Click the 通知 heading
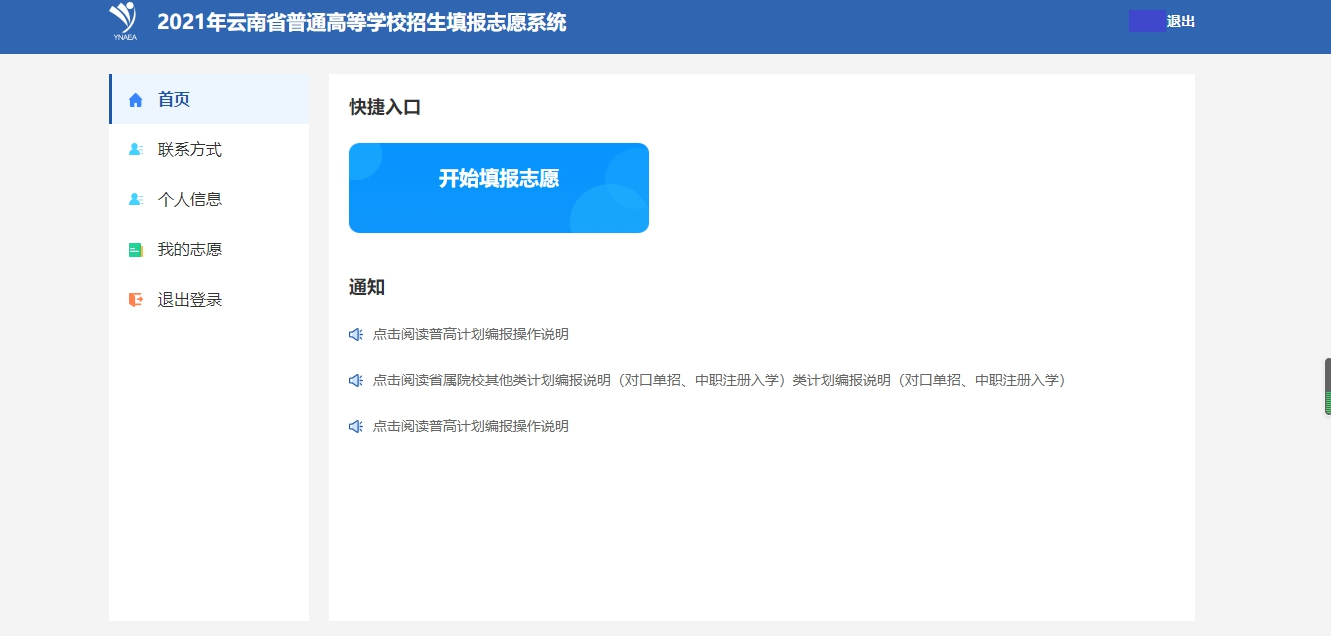 (367, 288)
